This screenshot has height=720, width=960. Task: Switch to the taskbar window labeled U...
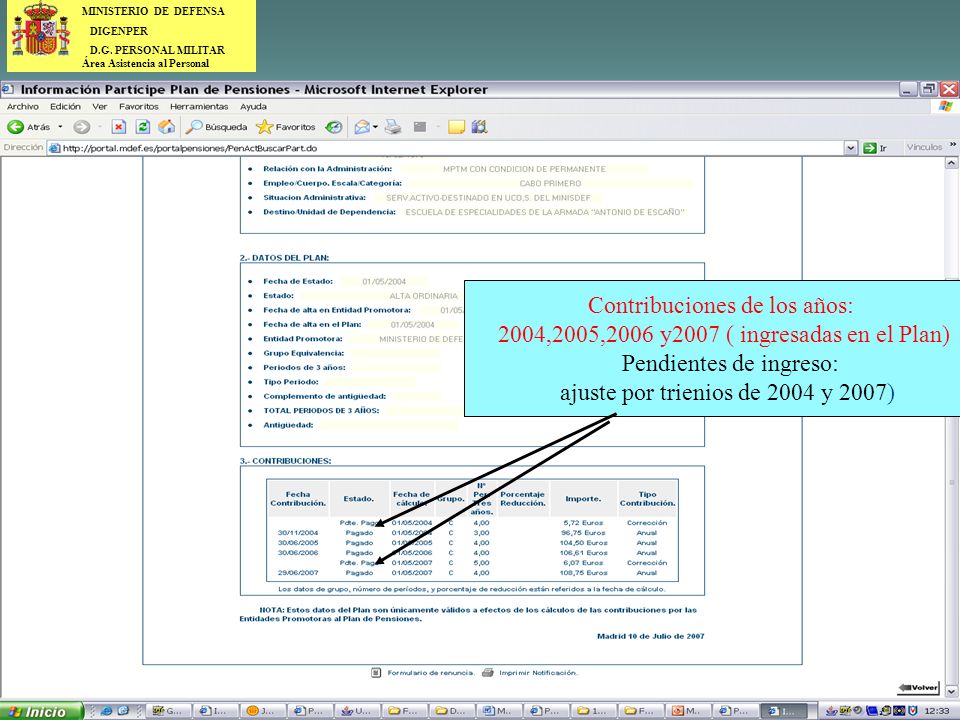[x=356, y=711]
